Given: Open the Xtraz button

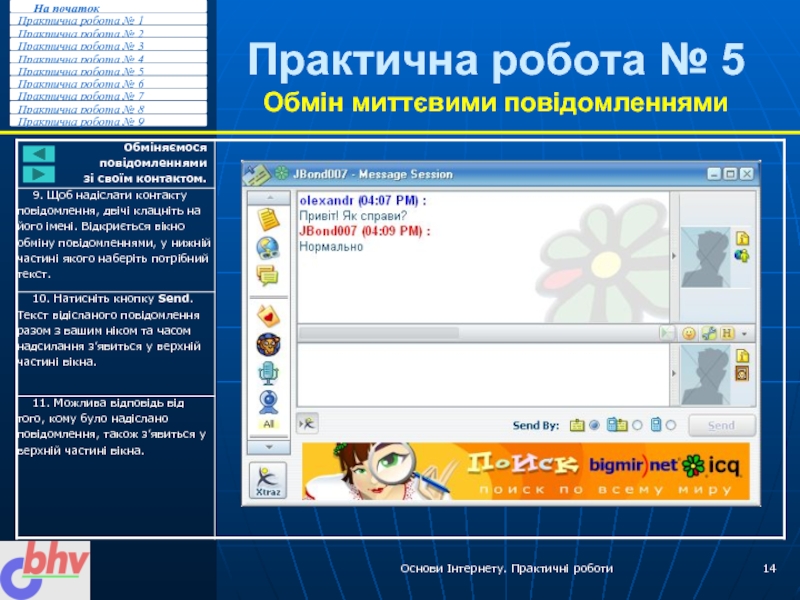Looking at the screenshot, I should (268, 480).
